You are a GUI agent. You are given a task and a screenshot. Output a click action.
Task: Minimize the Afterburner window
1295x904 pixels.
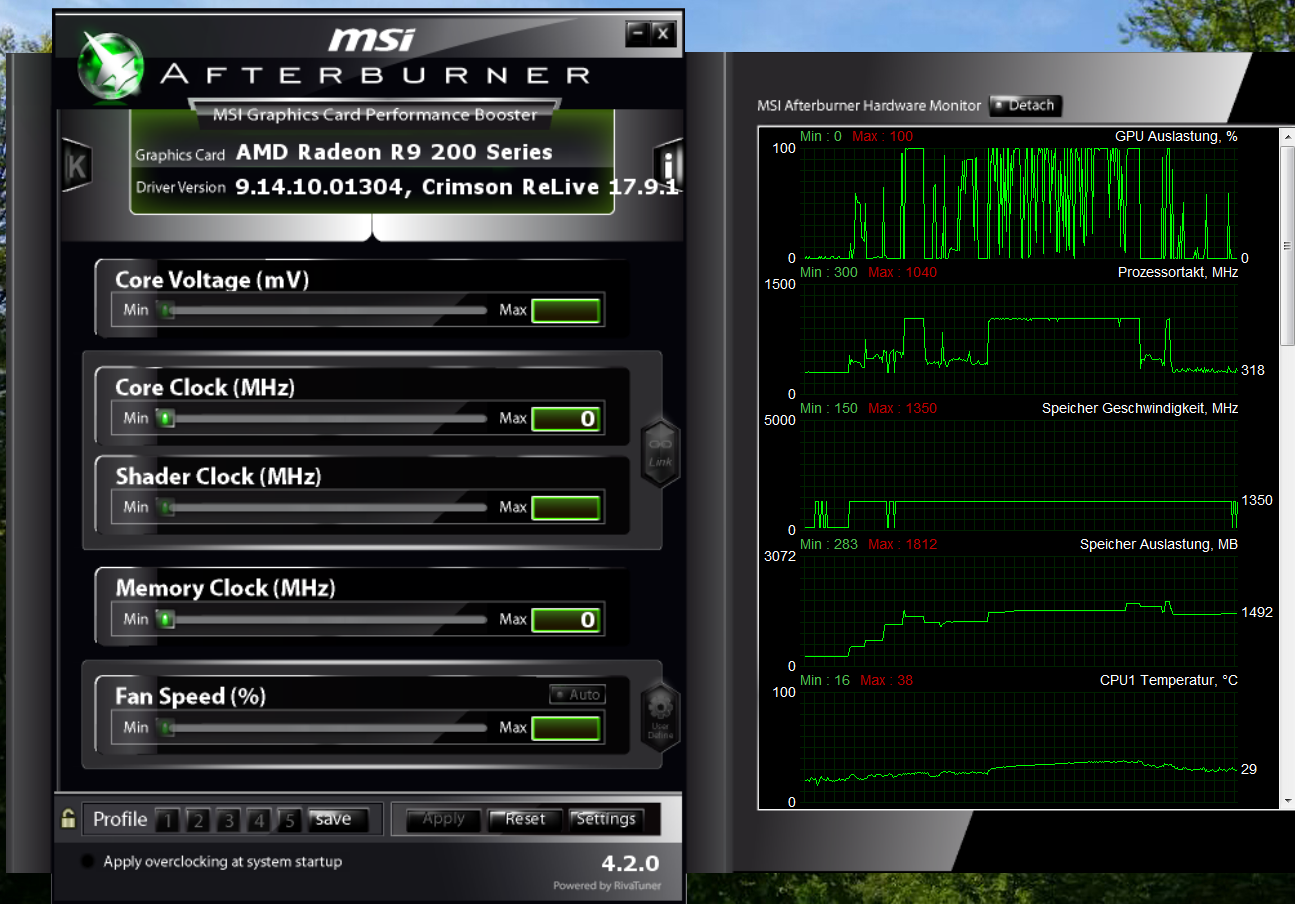[637, 33]
